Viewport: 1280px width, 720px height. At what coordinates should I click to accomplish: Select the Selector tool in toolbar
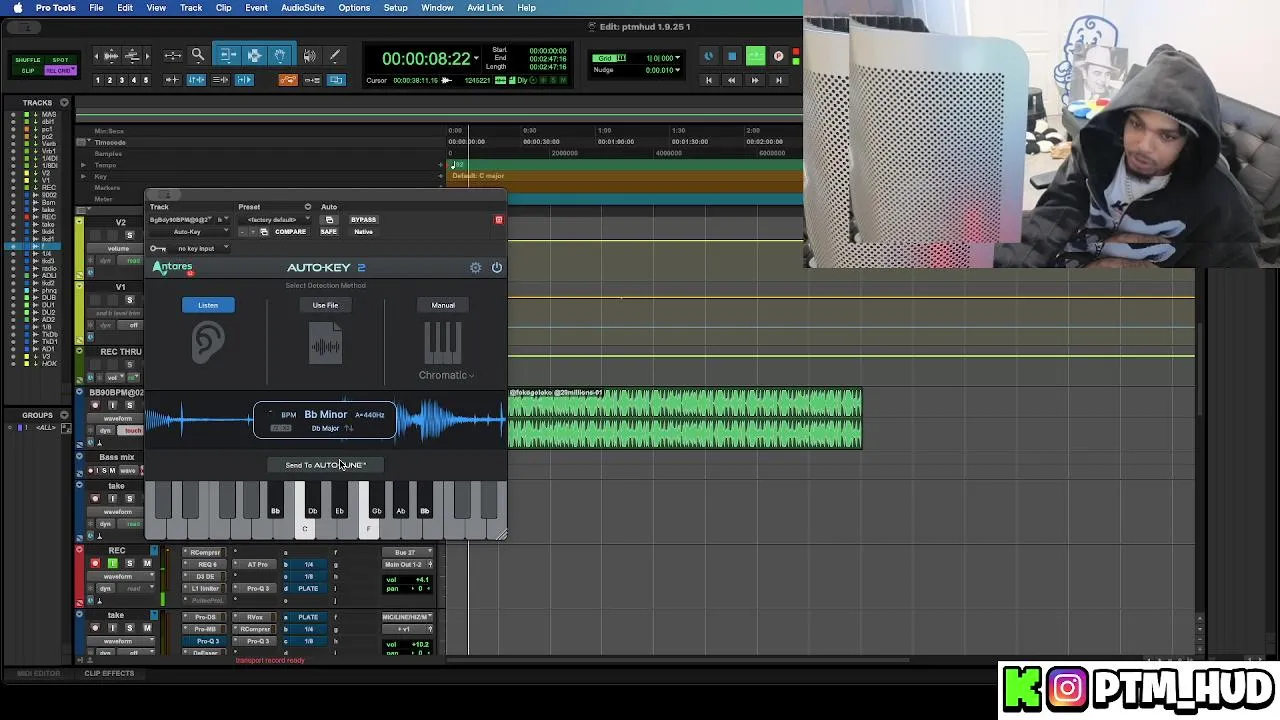(x=254, y=55)
